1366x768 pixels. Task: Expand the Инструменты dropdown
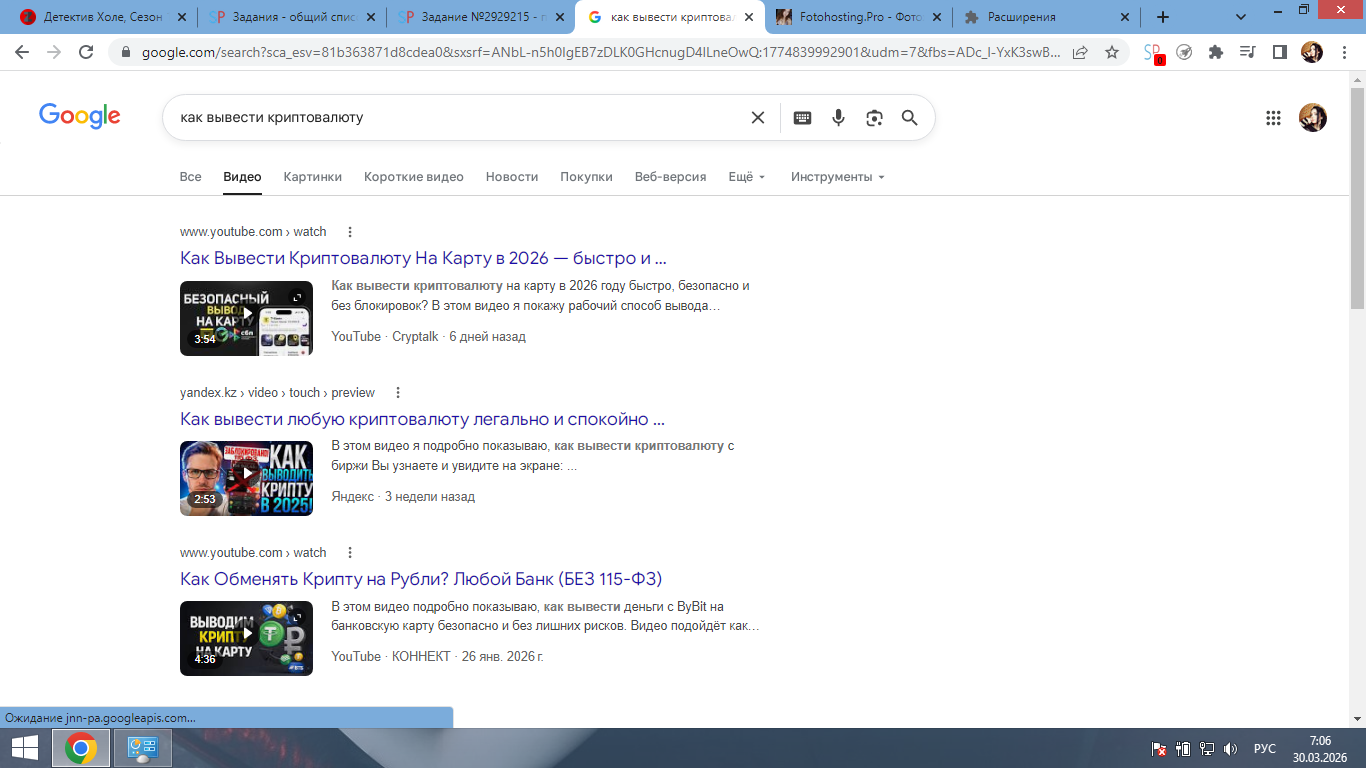tap(837, 177)
